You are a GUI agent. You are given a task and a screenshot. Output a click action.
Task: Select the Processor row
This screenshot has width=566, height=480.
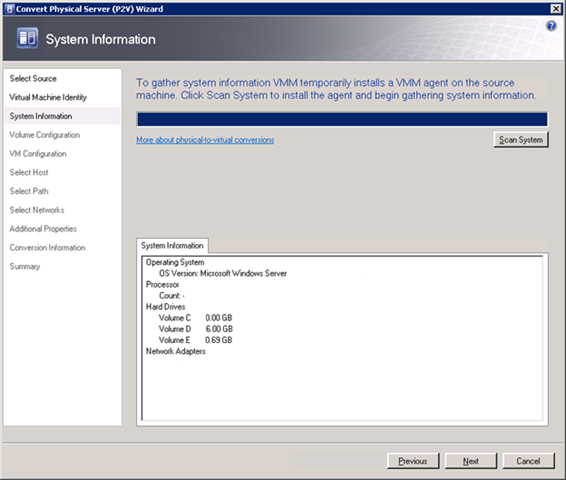point(162,285)
